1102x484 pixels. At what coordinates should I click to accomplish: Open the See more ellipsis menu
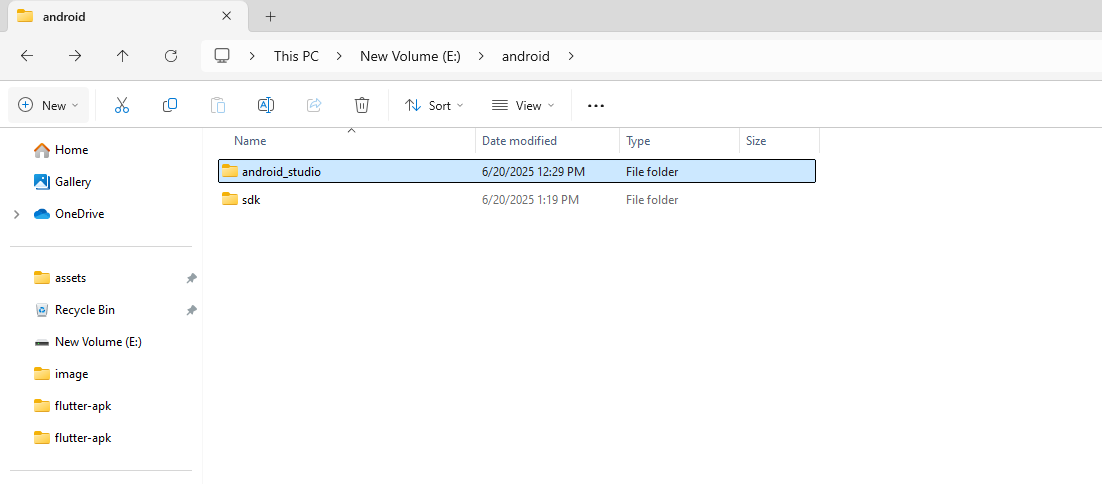[596, 105]
